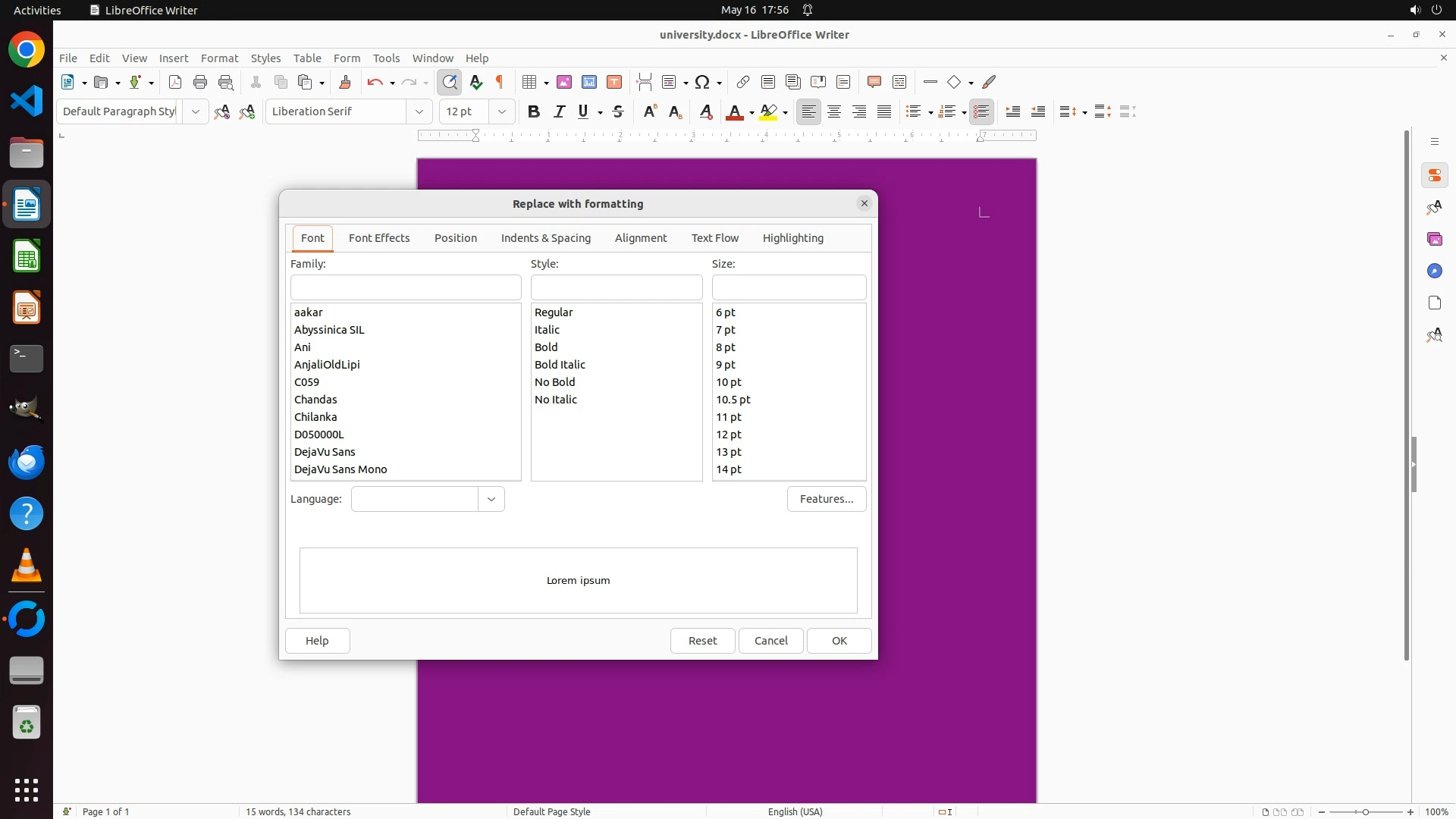Click the Family text input field
Image resolution: width=1456 pixels, height=819 pixels.
coord(406,287)
